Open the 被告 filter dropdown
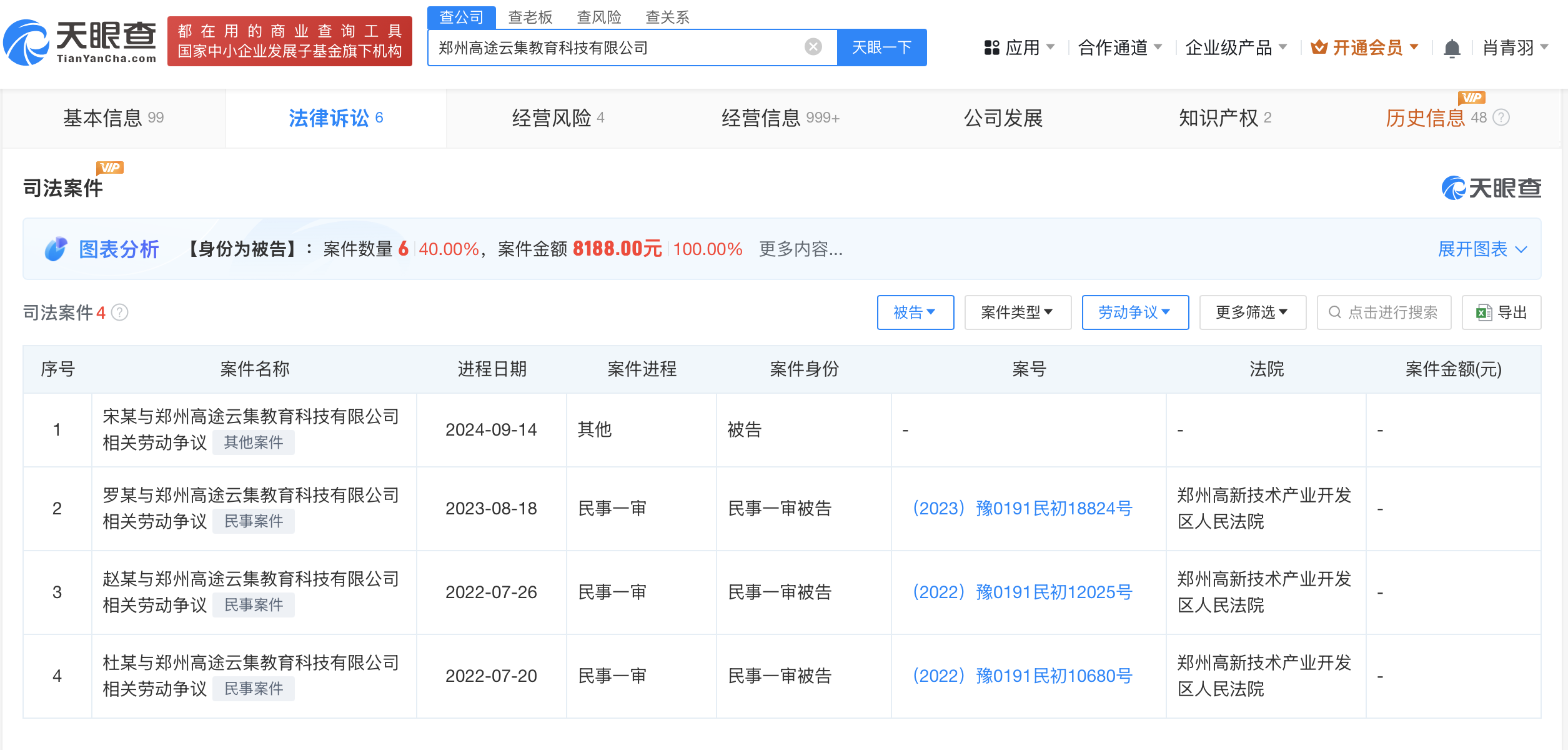The image size is (1568, 750). coord(915,312)
